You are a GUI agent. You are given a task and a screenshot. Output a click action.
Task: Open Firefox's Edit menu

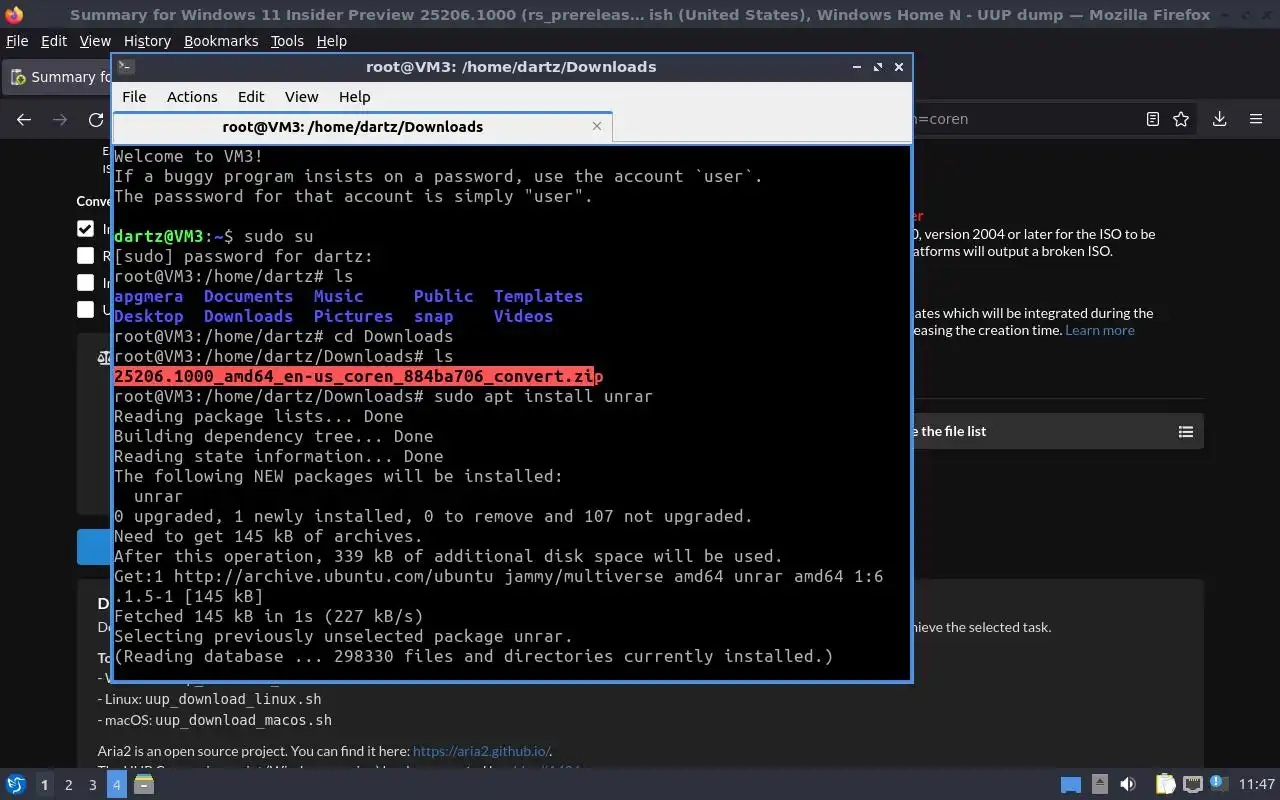54,41
